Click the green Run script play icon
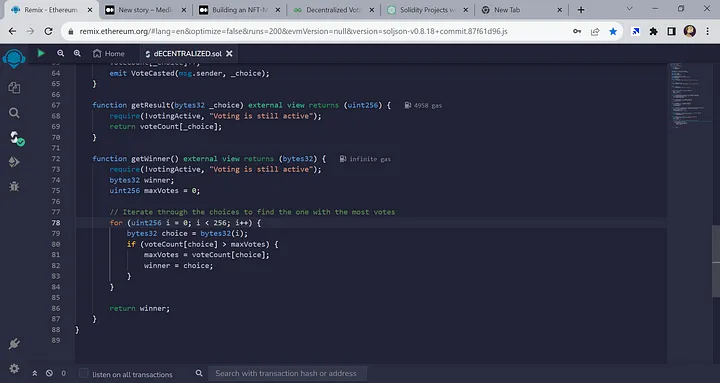 (x=41, y=53)
